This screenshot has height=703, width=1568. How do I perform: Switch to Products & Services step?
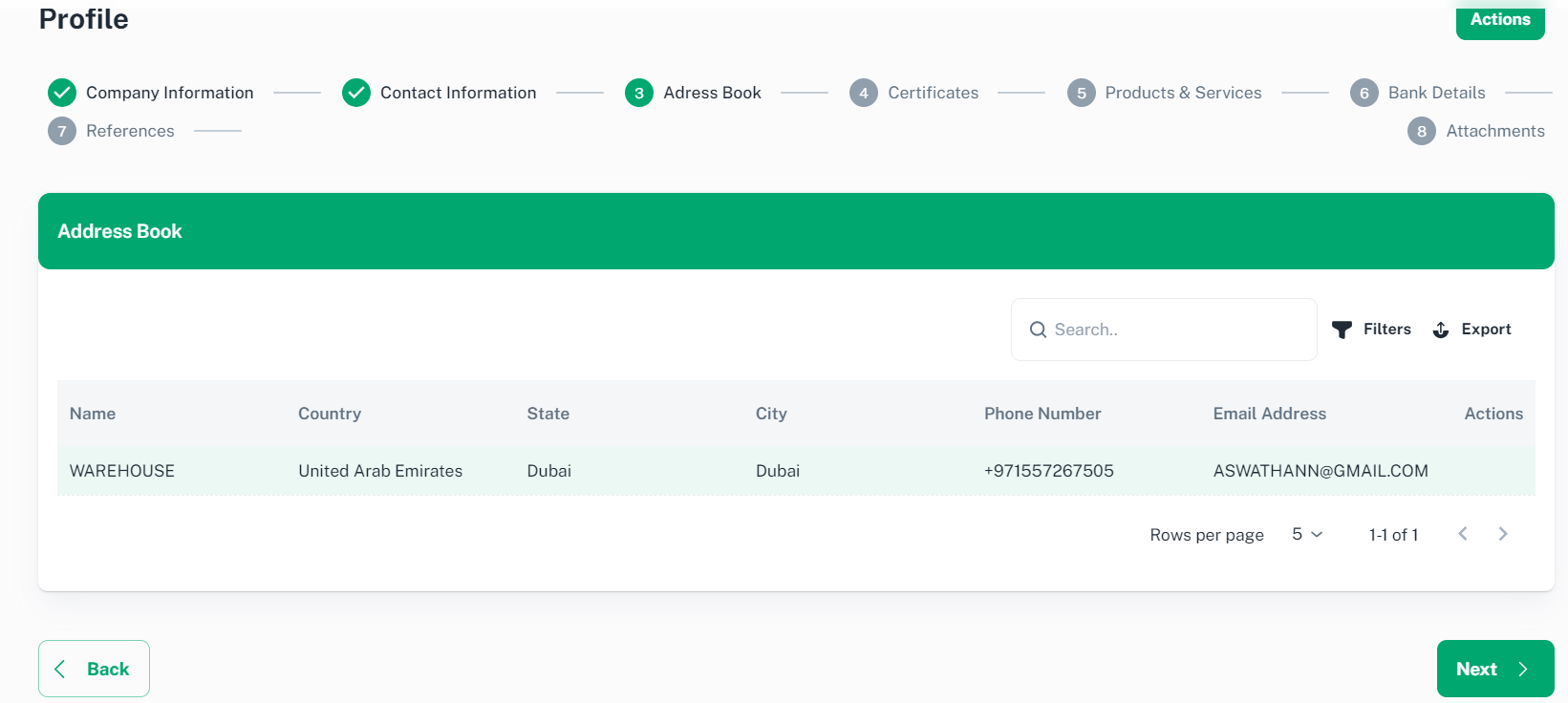(x=1182, y=93)
